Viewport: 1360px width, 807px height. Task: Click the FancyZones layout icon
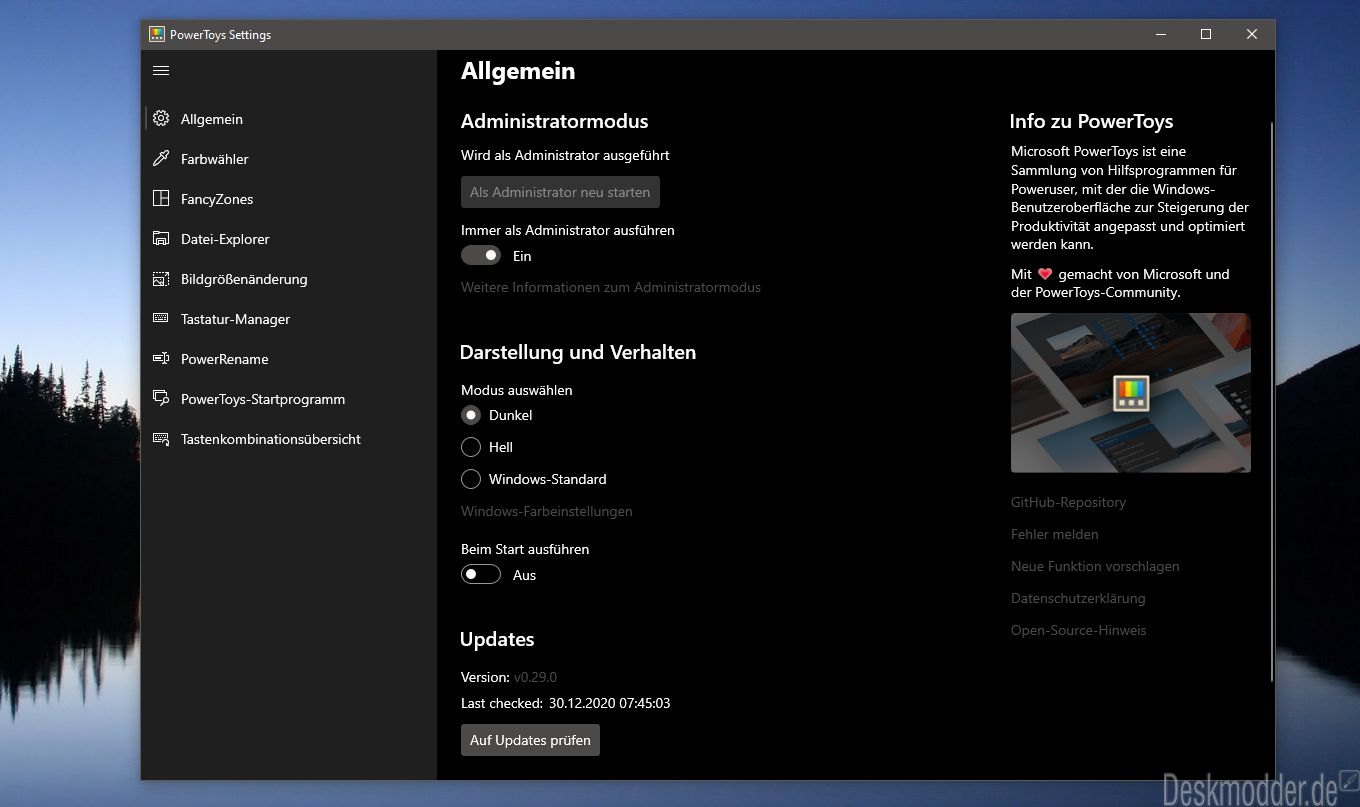tap(161, 199)
